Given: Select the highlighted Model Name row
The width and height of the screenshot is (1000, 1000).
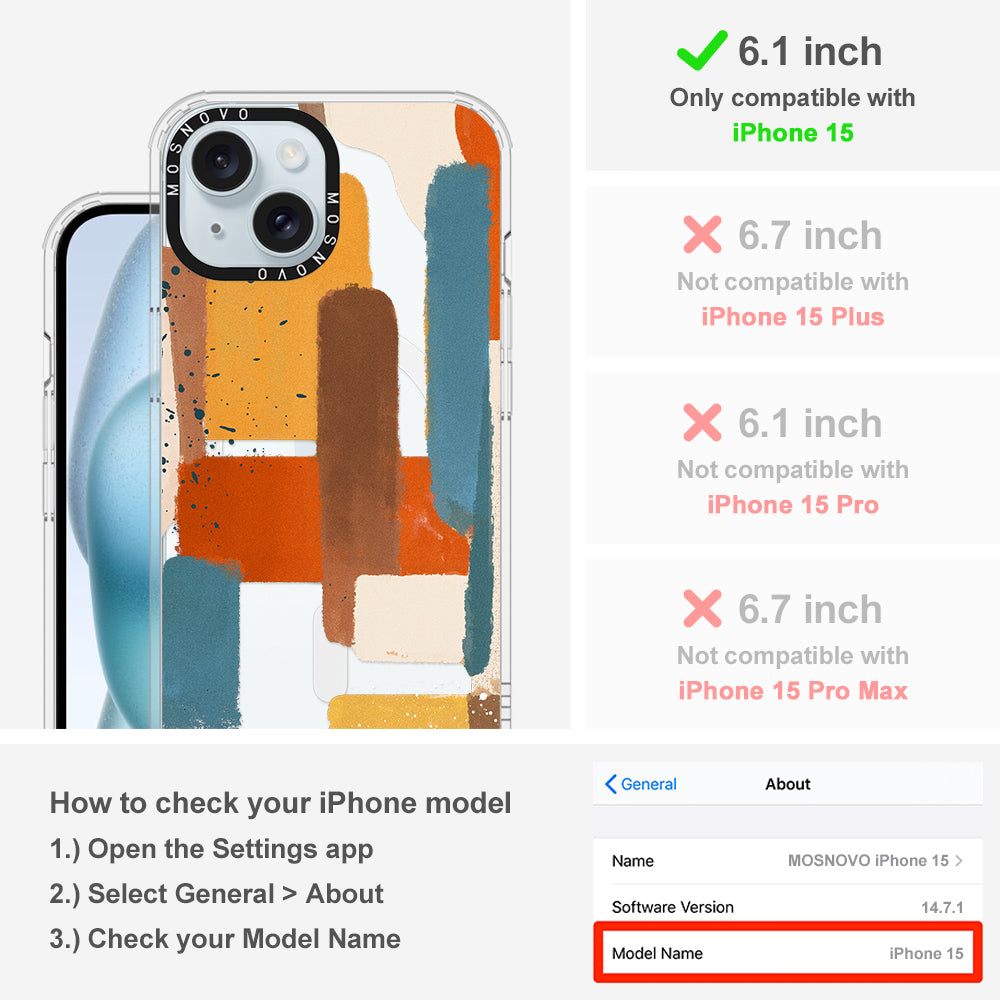Looking at the screenshot, I should (788, 953).
